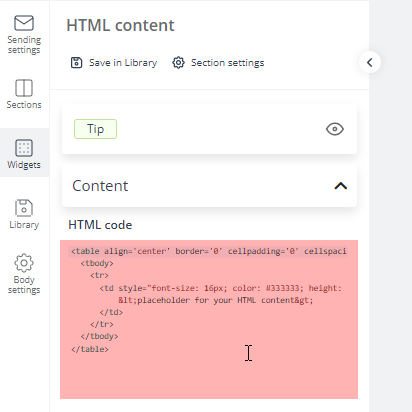Click the Body settings label
Image resolution: width=412 pixels, height=412 pixels.
pyautogui.click(x=24, y=285)
